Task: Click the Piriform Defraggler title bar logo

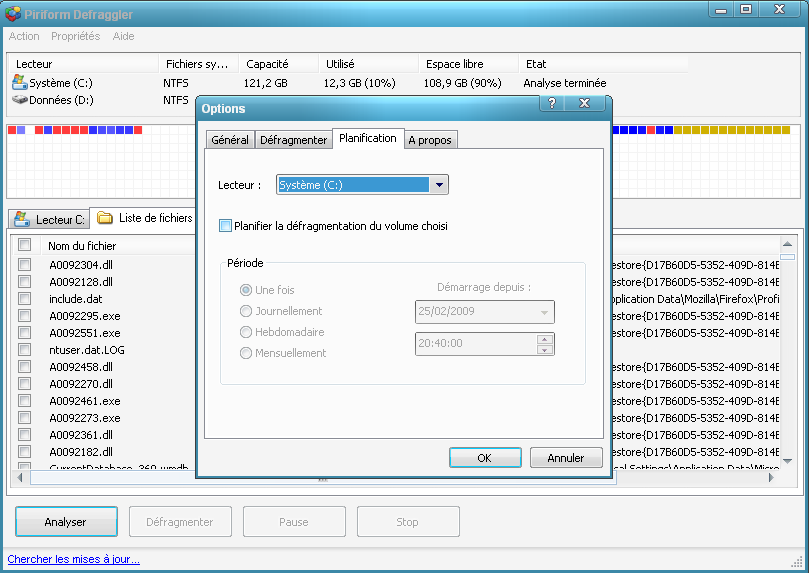Action: coord(12,14)
